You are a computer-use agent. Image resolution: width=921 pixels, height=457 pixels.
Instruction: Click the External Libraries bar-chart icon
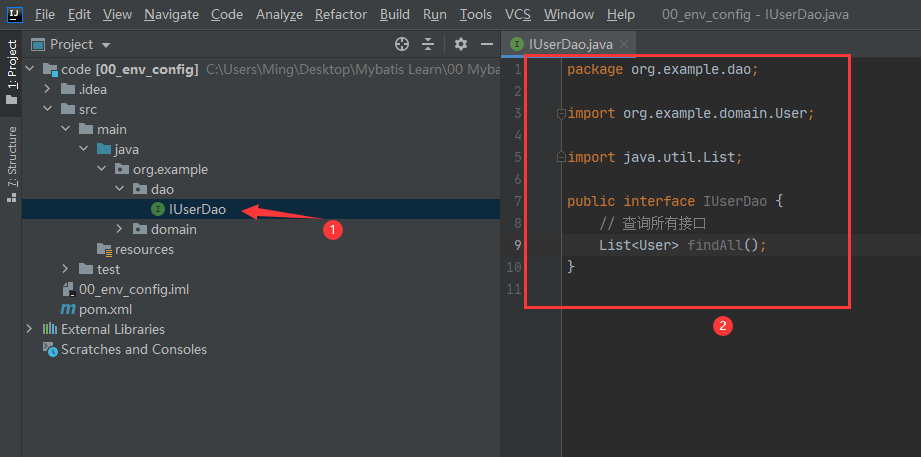(x=50, y=329)
